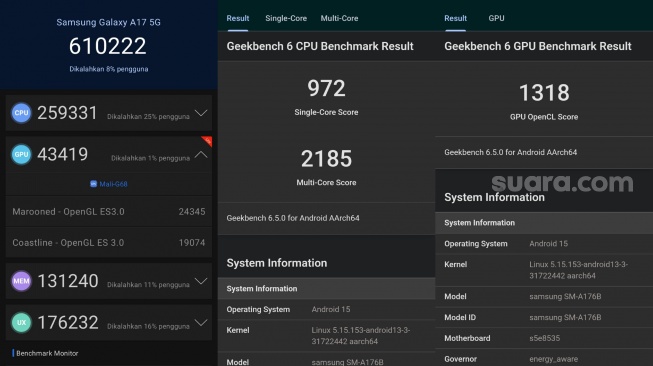Click Kernel value in the GPU benchmark panel
Image resolution: width=653 pixels, height=366 pixels.
[578, 270]
